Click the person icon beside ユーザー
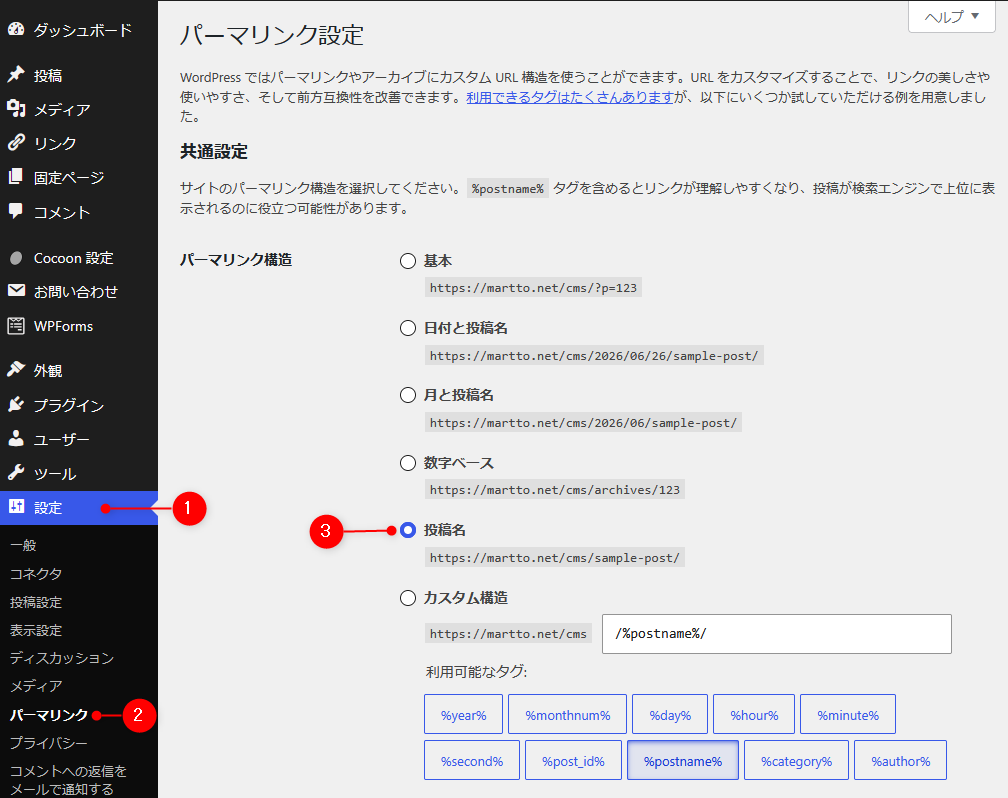Screen dimensions: 1008x798 pos(16,439)
